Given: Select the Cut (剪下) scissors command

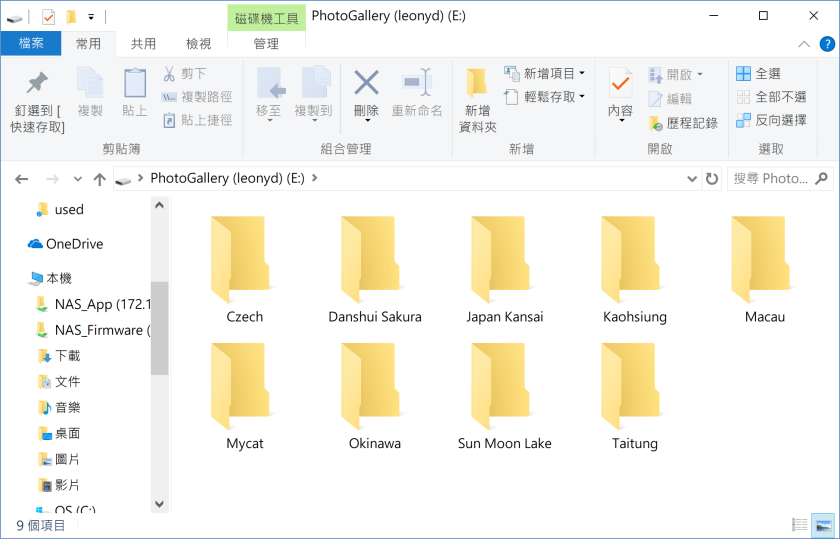Looking at the screenshot, I should click(x=185, y=73).
